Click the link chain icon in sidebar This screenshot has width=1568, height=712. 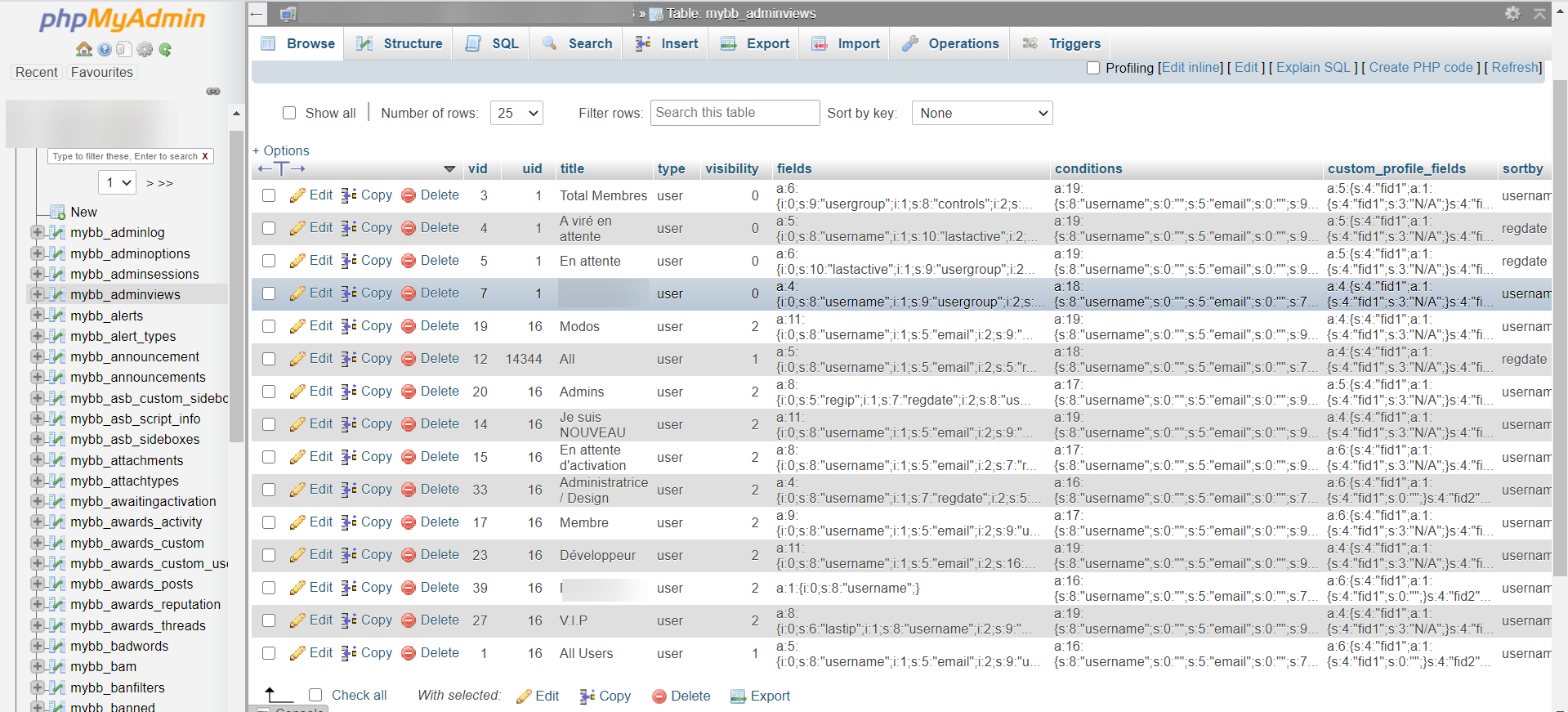pyautogui.click(x=213, y=91)
